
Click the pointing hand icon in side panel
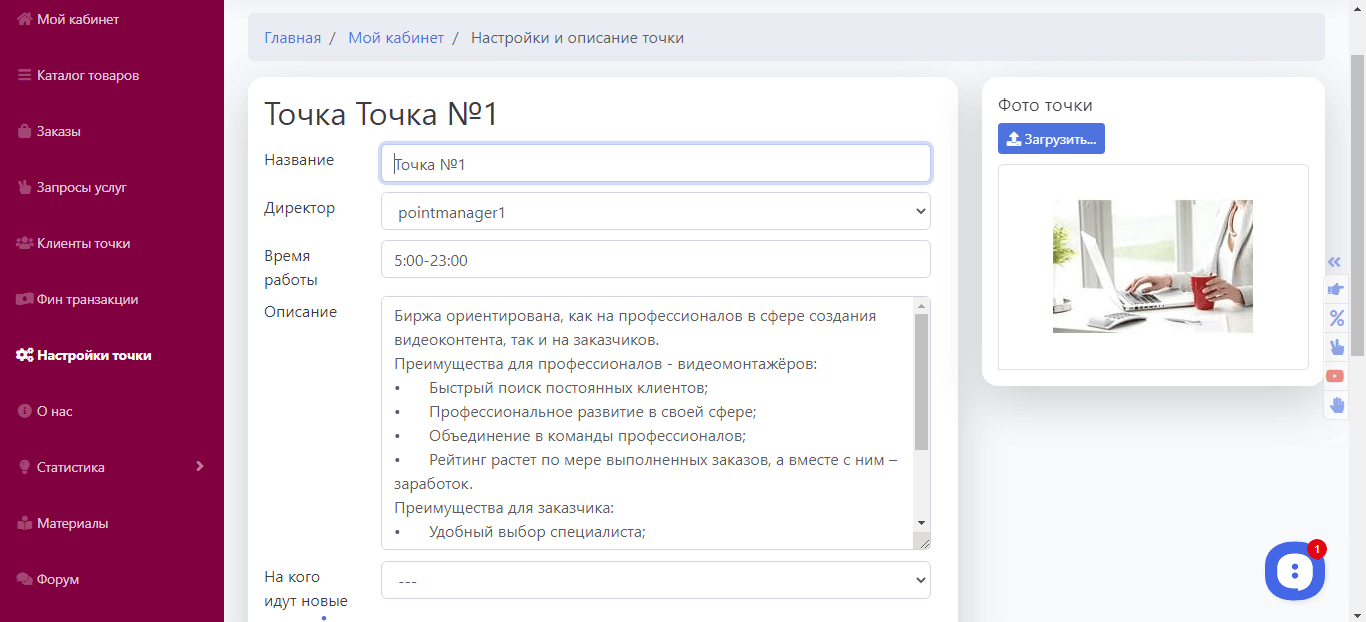[x=1335, y=290]
